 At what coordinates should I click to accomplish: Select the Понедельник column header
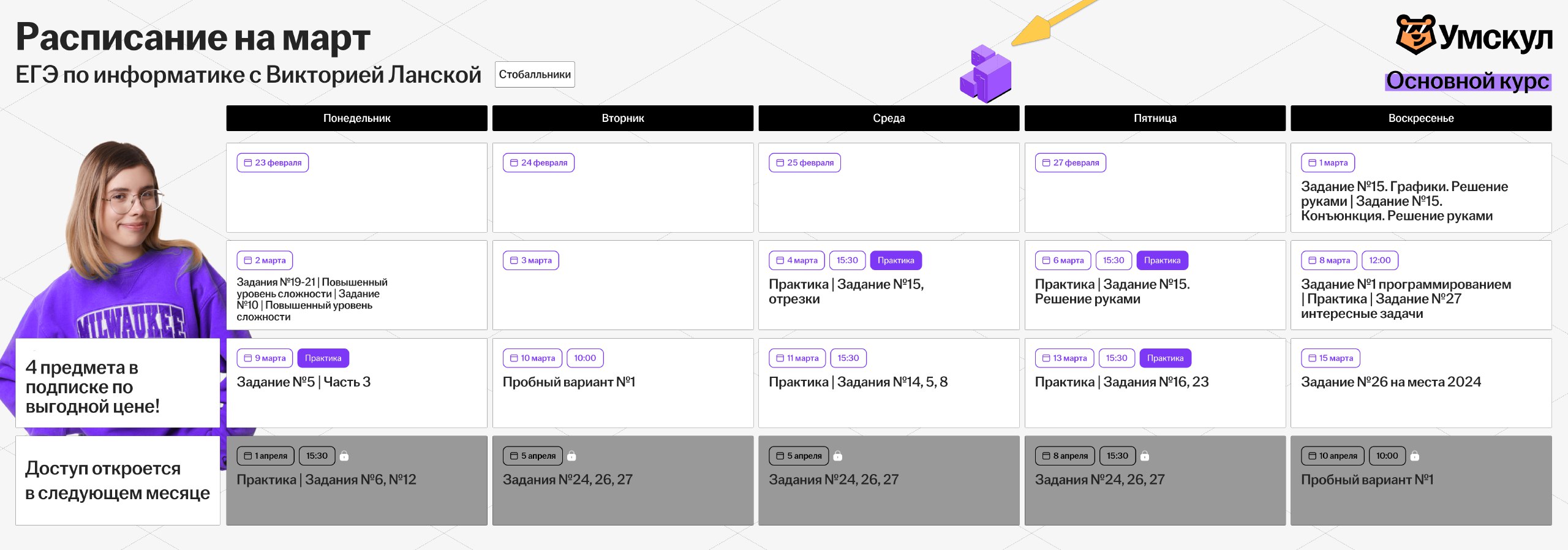point(356,118)
